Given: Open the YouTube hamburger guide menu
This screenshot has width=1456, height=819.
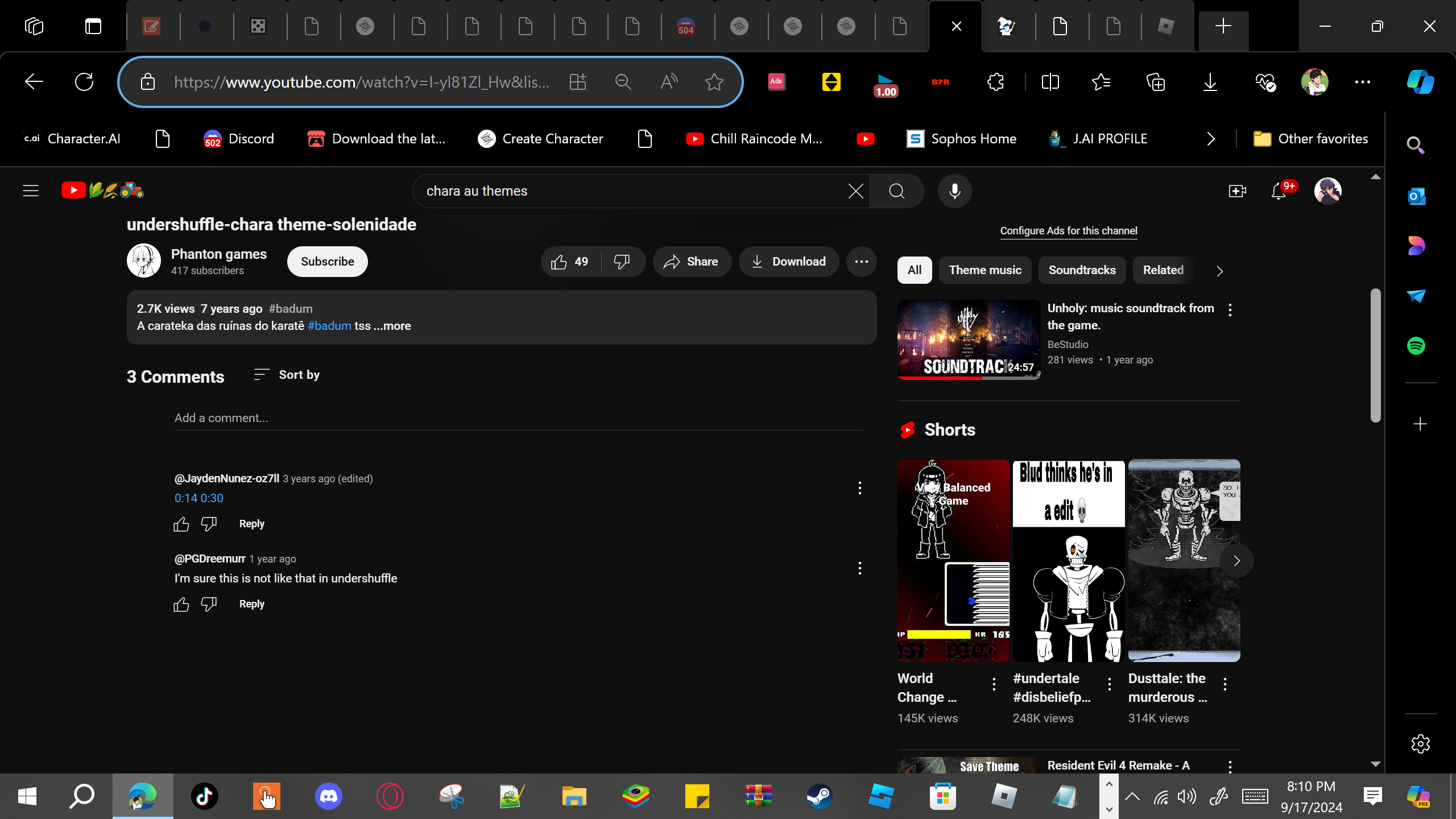Looking at the screenshot, I should pyautogui.click(x=31, y=191).
